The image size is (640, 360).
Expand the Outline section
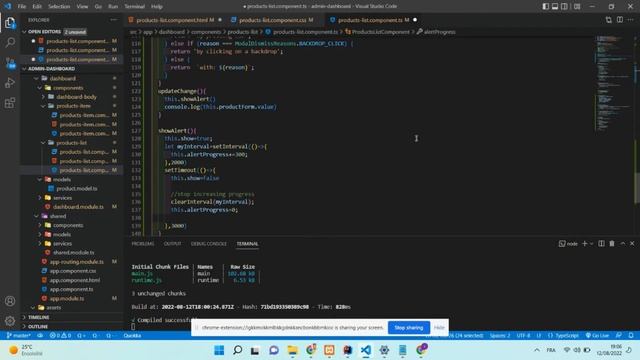pyautogui.click(x=38, y=327)
